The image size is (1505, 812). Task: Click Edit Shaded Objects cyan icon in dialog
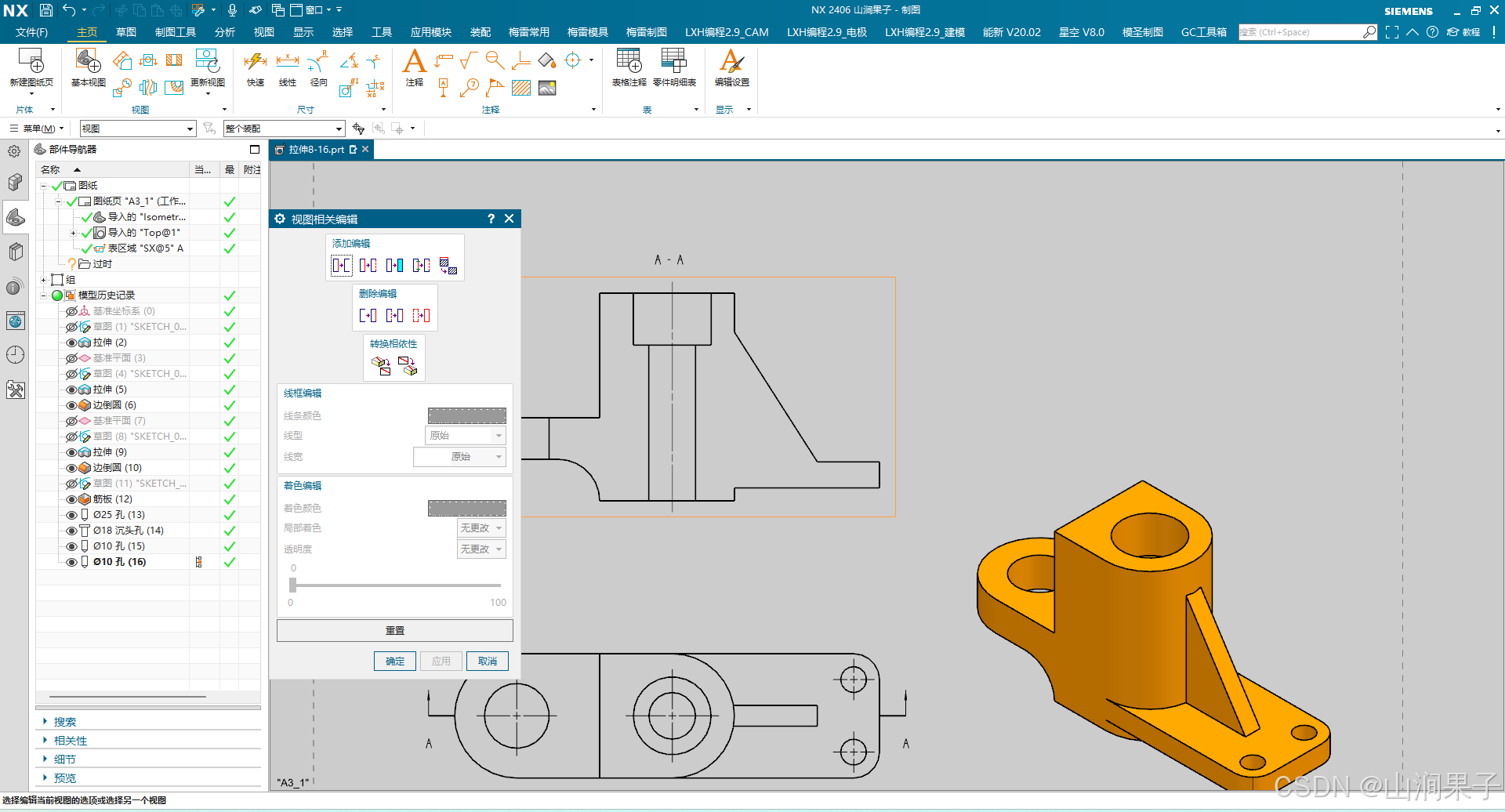[394, 265]
